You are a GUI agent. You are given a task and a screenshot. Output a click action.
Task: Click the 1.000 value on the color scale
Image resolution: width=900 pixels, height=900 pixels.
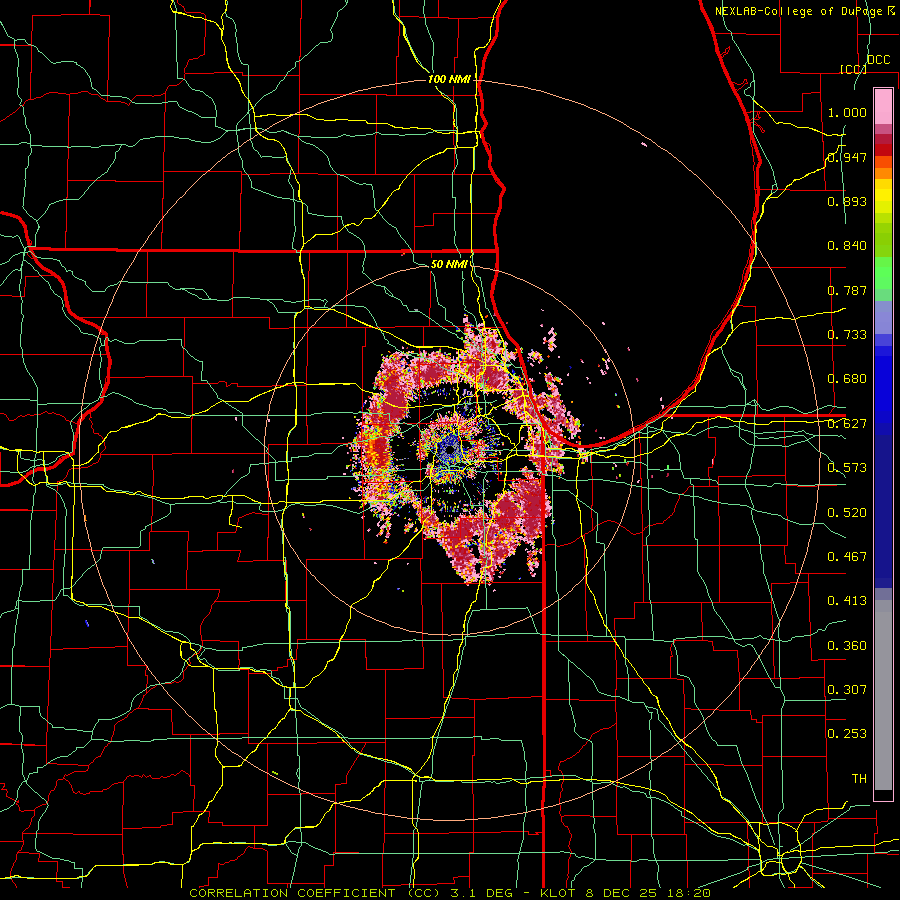point(847,112)
